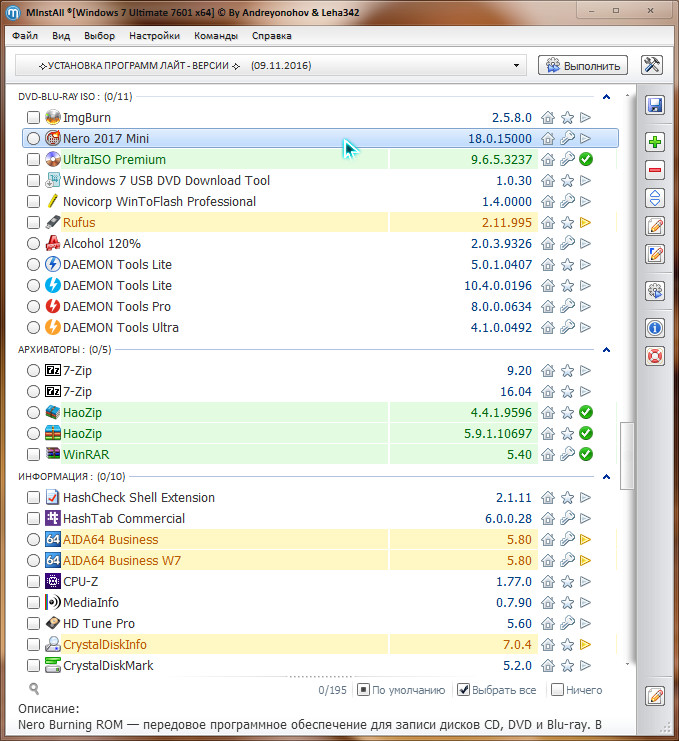Check the Rufus checkbox

point(33,222)
